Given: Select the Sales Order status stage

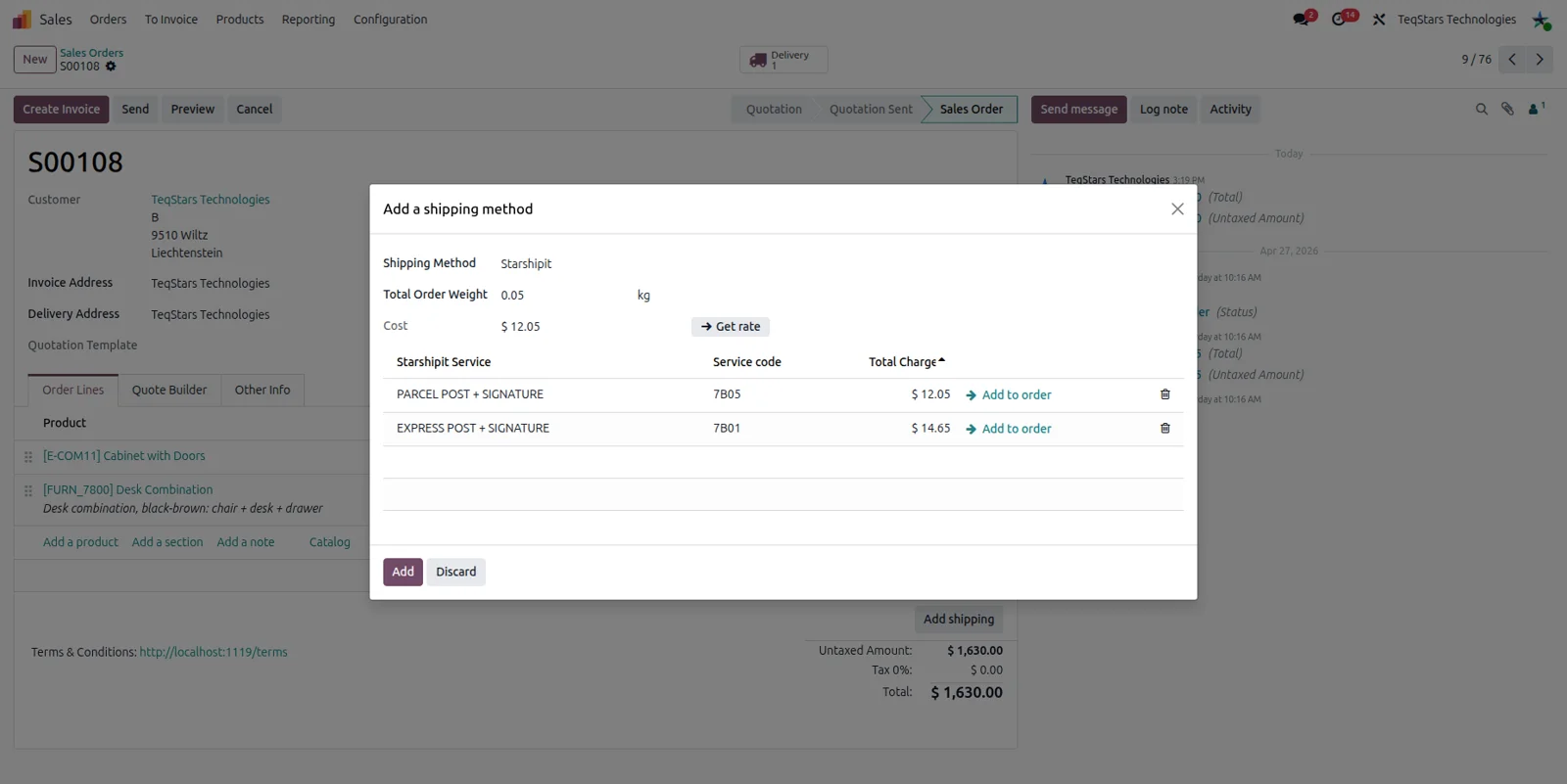Looking at the screenshot, I should [x=971, y=110].
